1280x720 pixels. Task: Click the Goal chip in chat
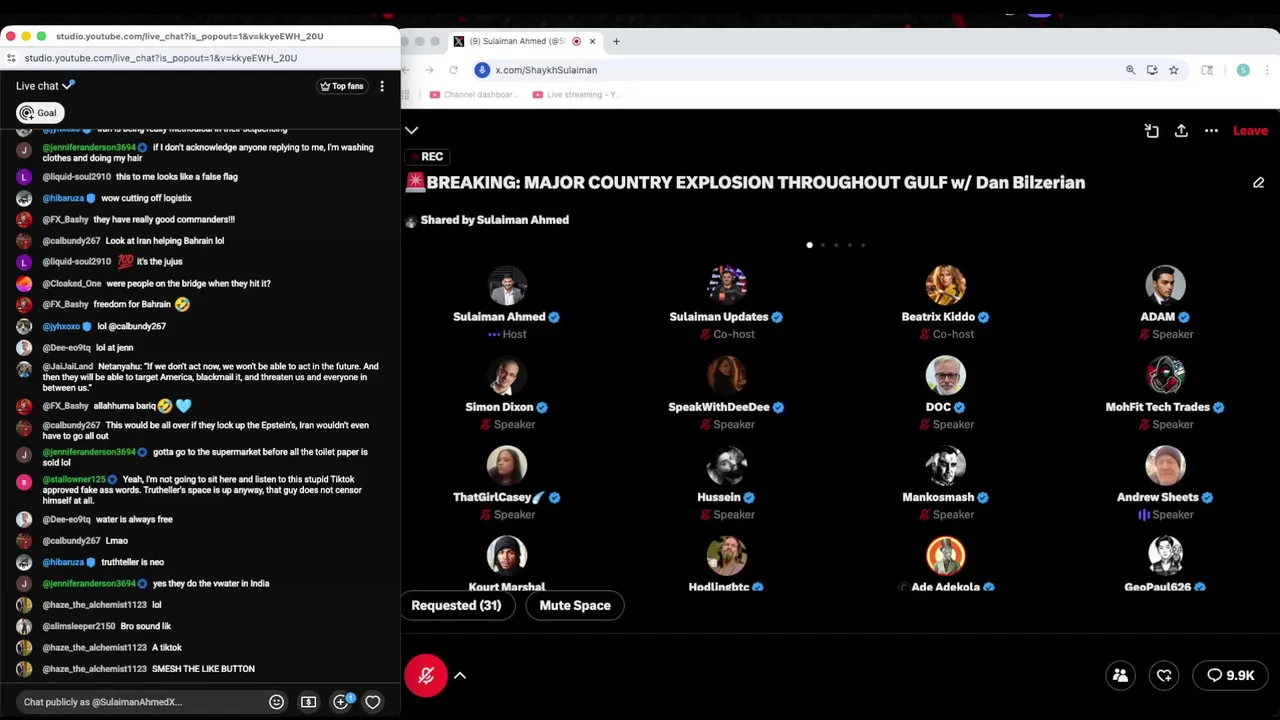click(38, 113)
